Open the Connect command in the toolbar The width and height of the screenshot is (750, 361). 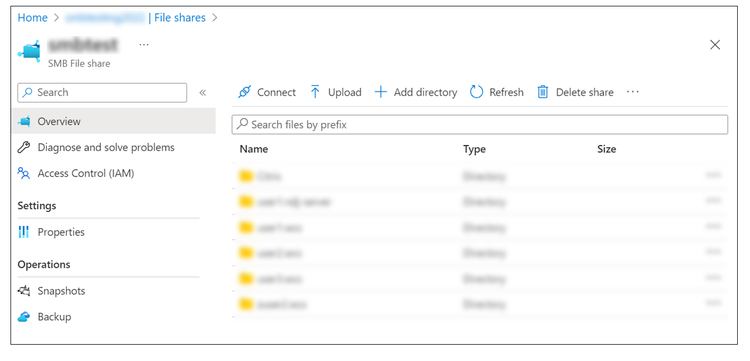tap(267, 92)
